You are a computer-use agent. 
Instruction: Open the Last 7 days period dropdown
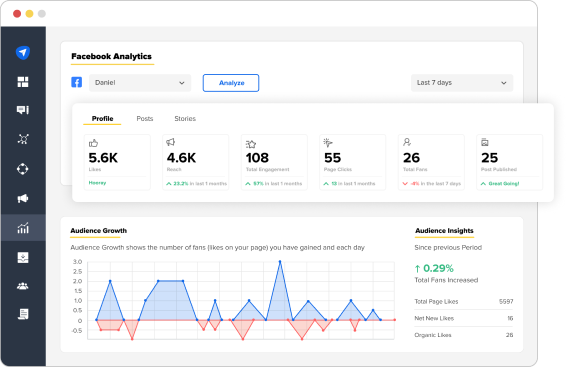pos(462,83)
